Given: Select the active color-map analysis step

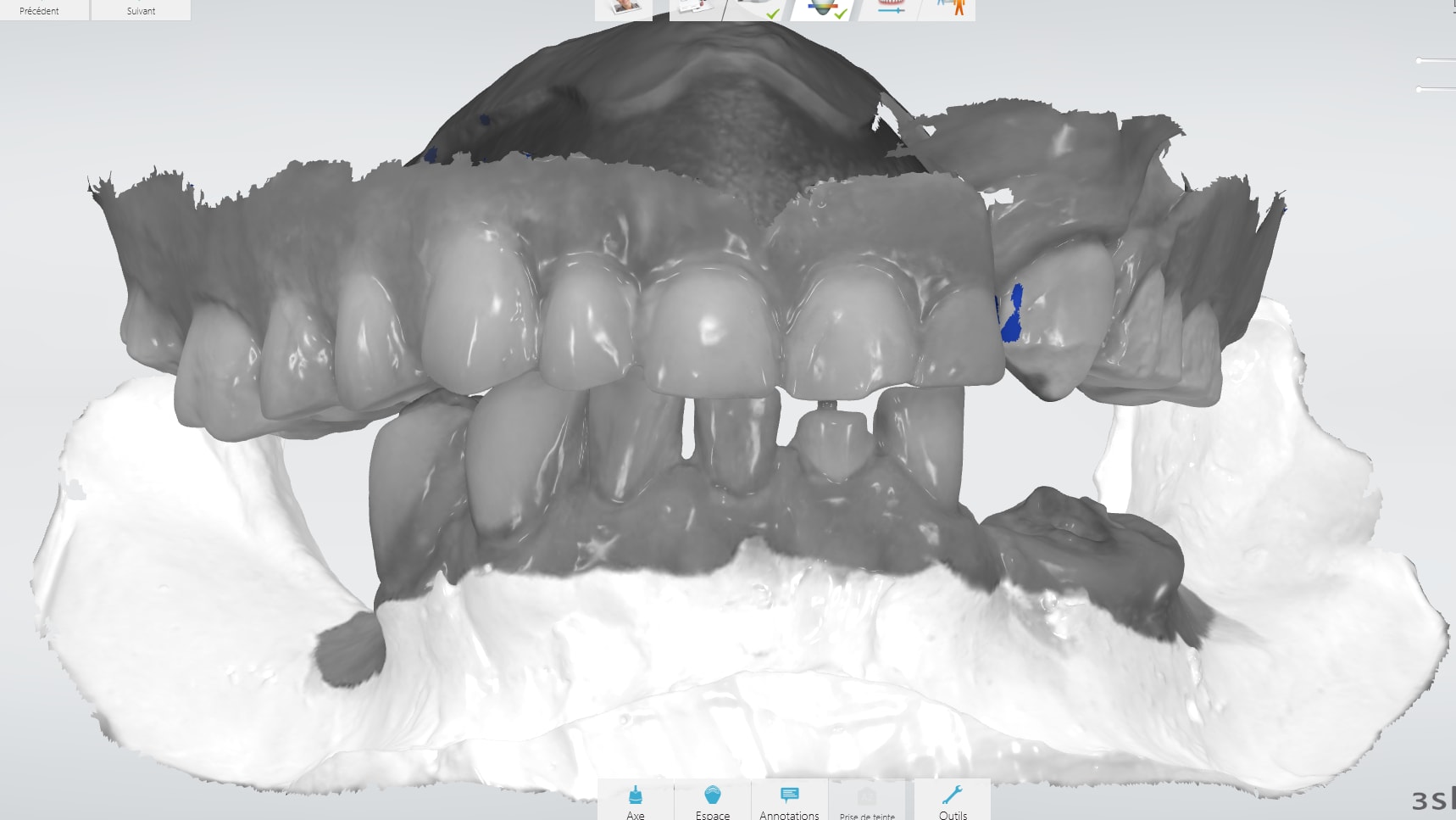Looking at the screenshot, I should tap(824, 8).
